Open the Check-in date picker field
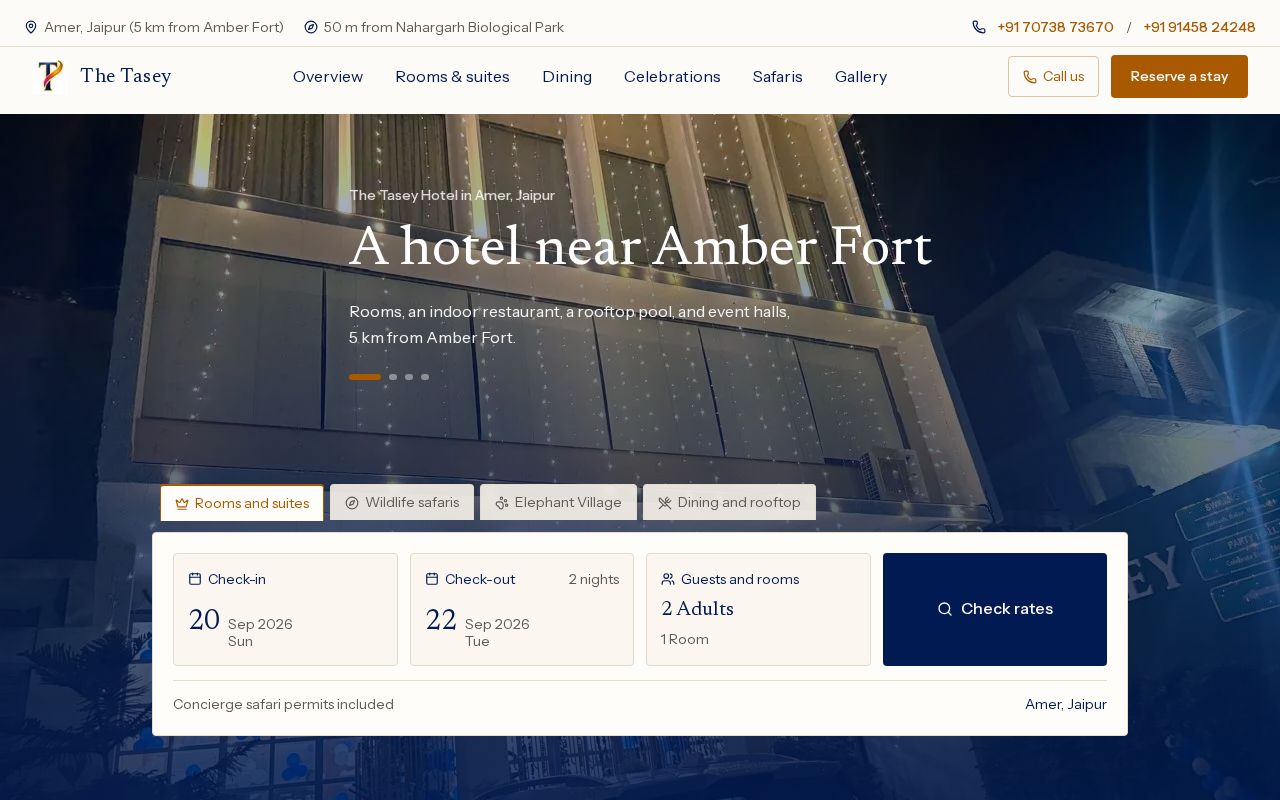This screenshot has height=800, width=1280. (x=285, y=609)
